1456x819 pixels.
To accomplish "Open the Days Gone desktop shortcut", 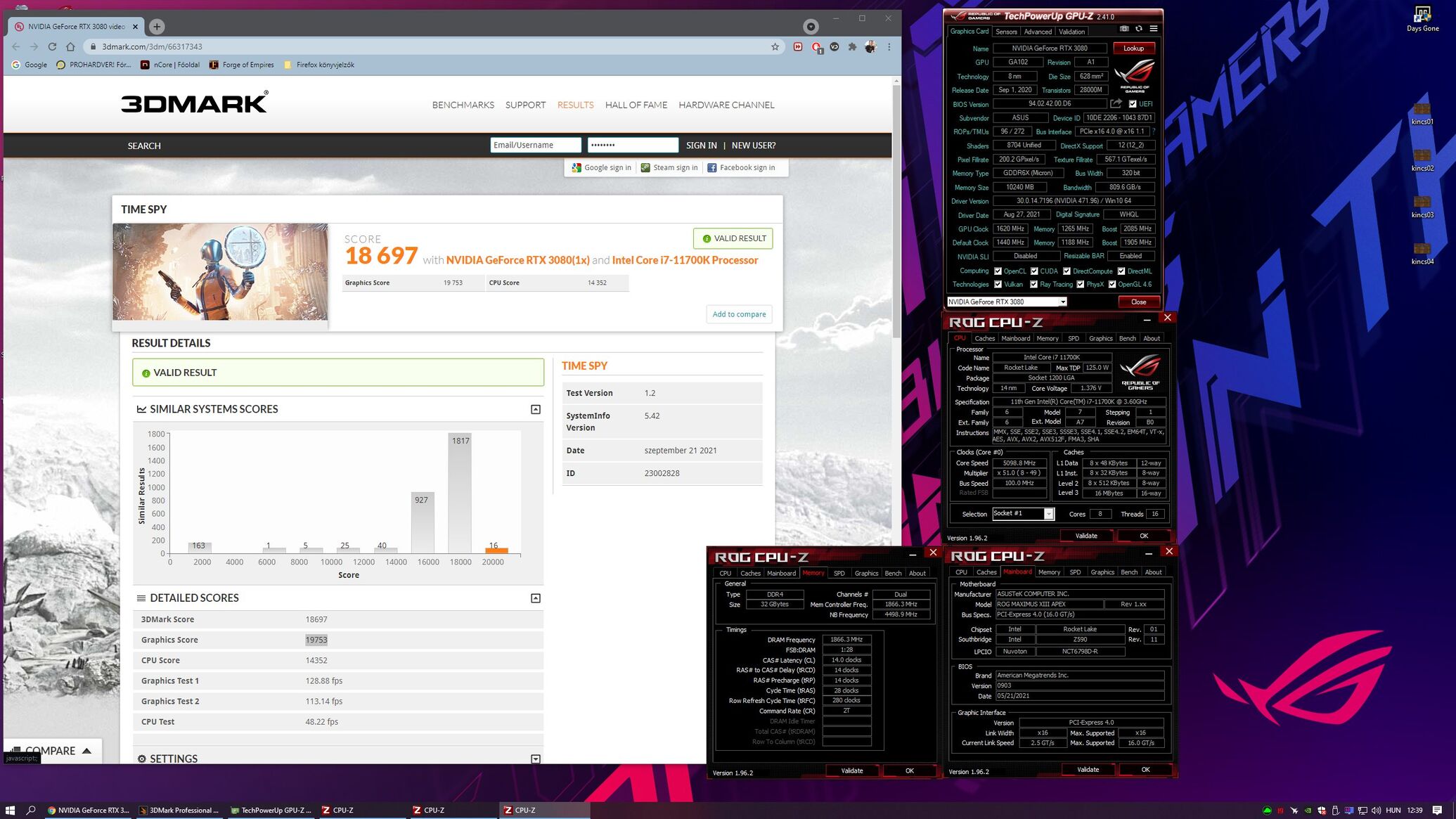I will tap(1422, 18).
